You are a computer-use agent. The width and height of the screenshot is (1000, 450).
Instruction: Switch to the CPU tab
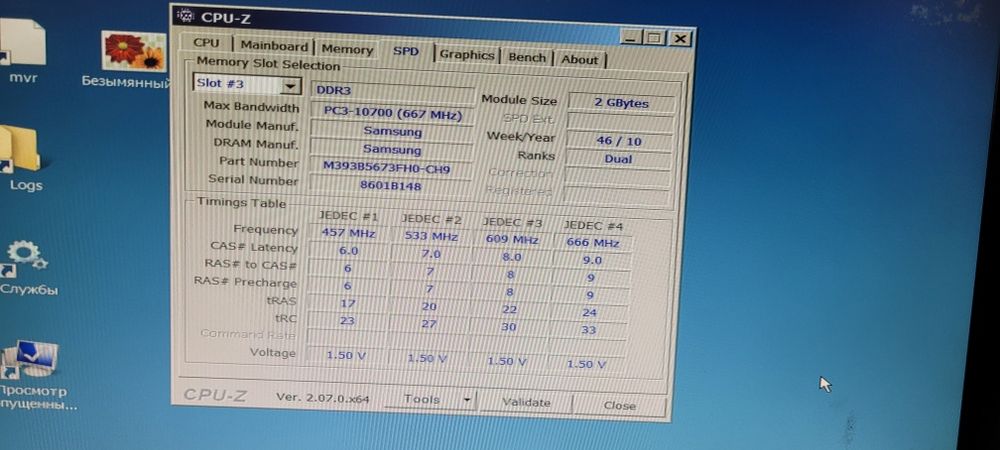click(x=206, y=43)
